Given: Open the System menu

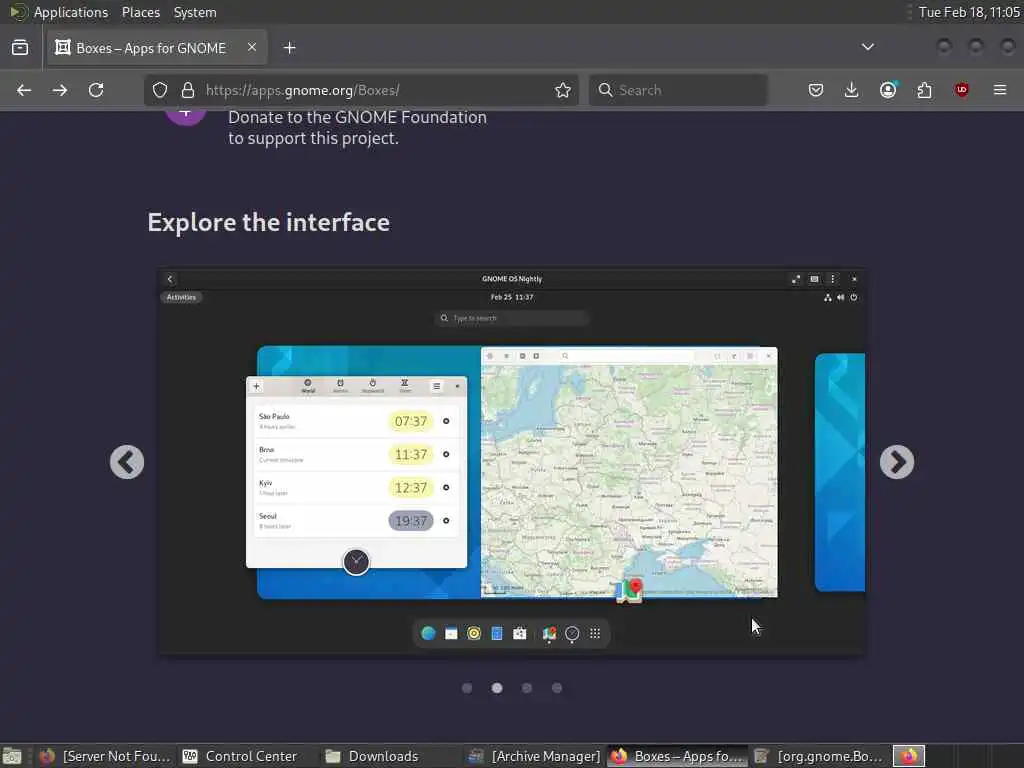Looking at the screenshot, I should point(195,12).
